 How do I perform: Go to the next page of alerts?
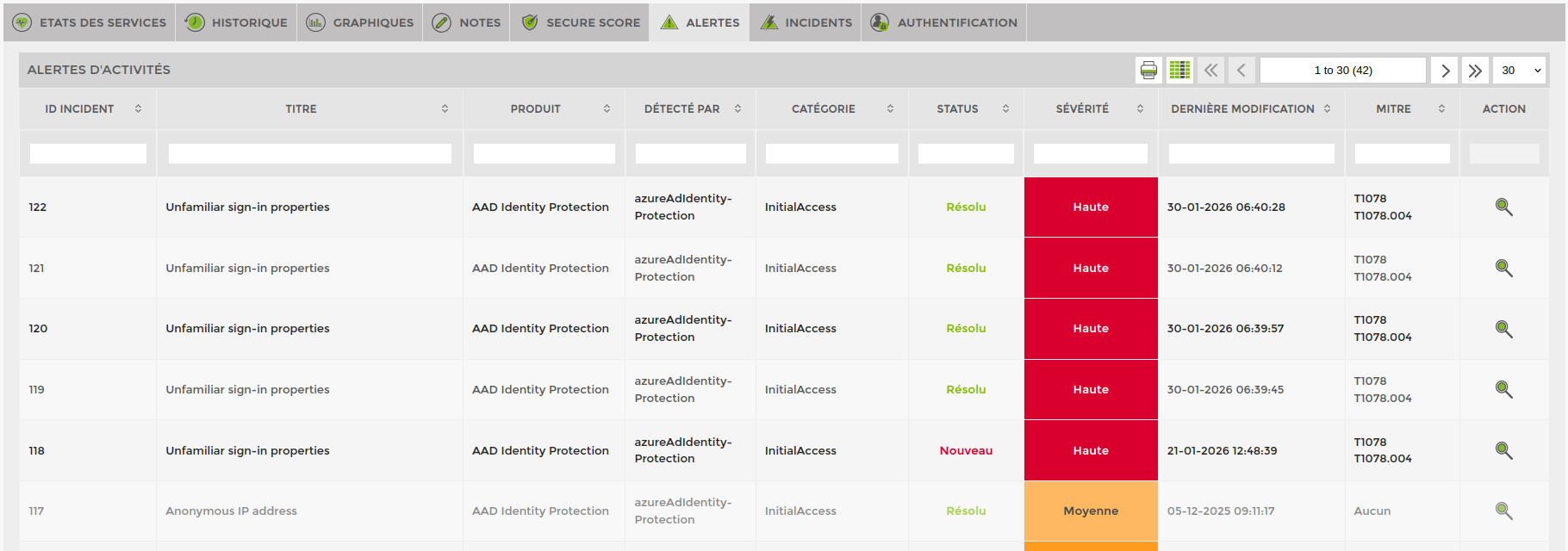(1445, 71)
